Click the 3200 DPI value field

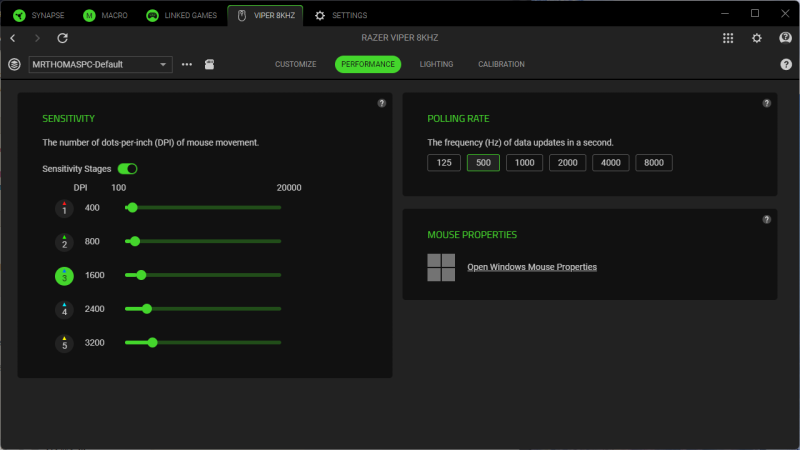(94, 342)
